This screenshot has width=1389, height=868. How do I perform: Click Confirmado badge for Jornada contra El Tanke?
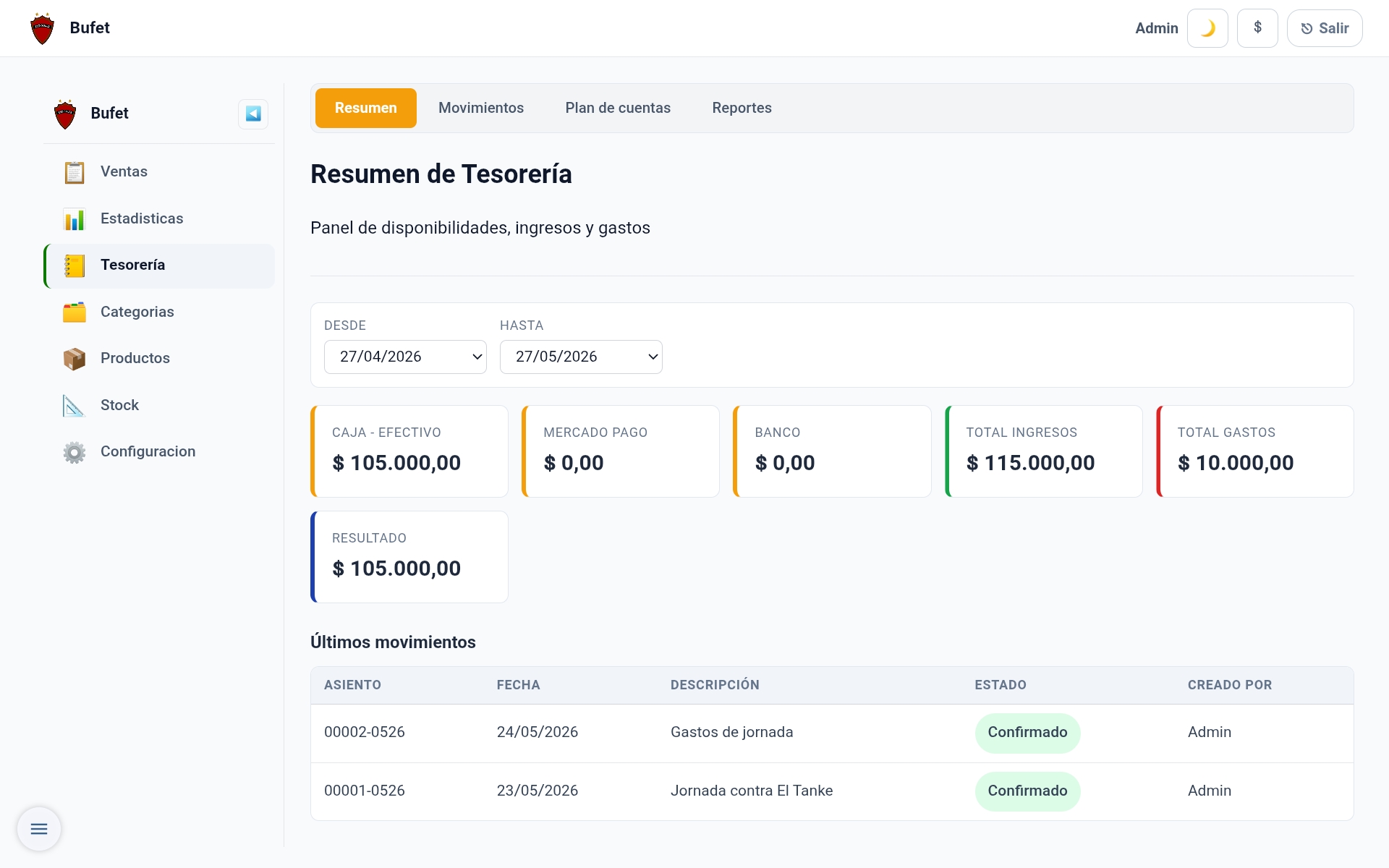pos(1027,791)
